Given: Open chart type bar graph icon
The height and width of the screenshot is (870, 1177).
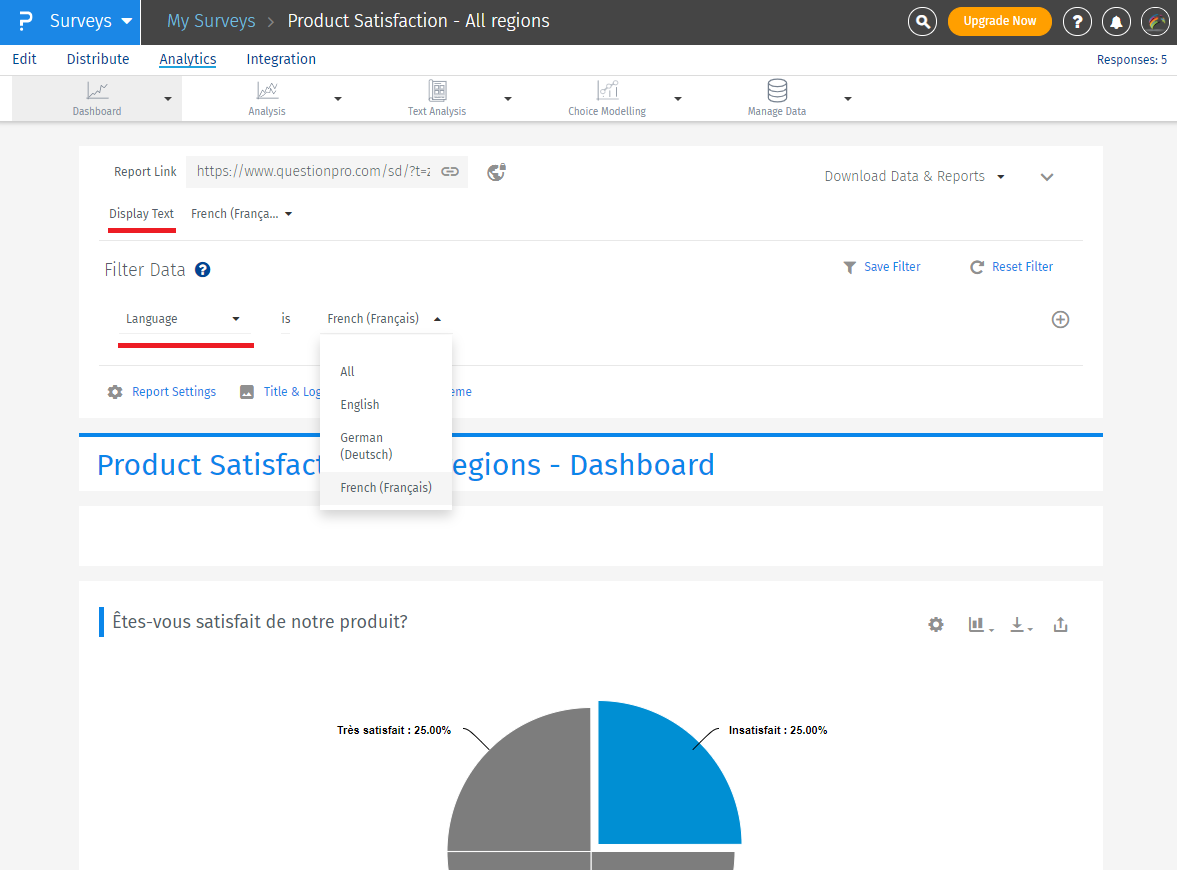Looking at the screenshot, I should 978,624.
